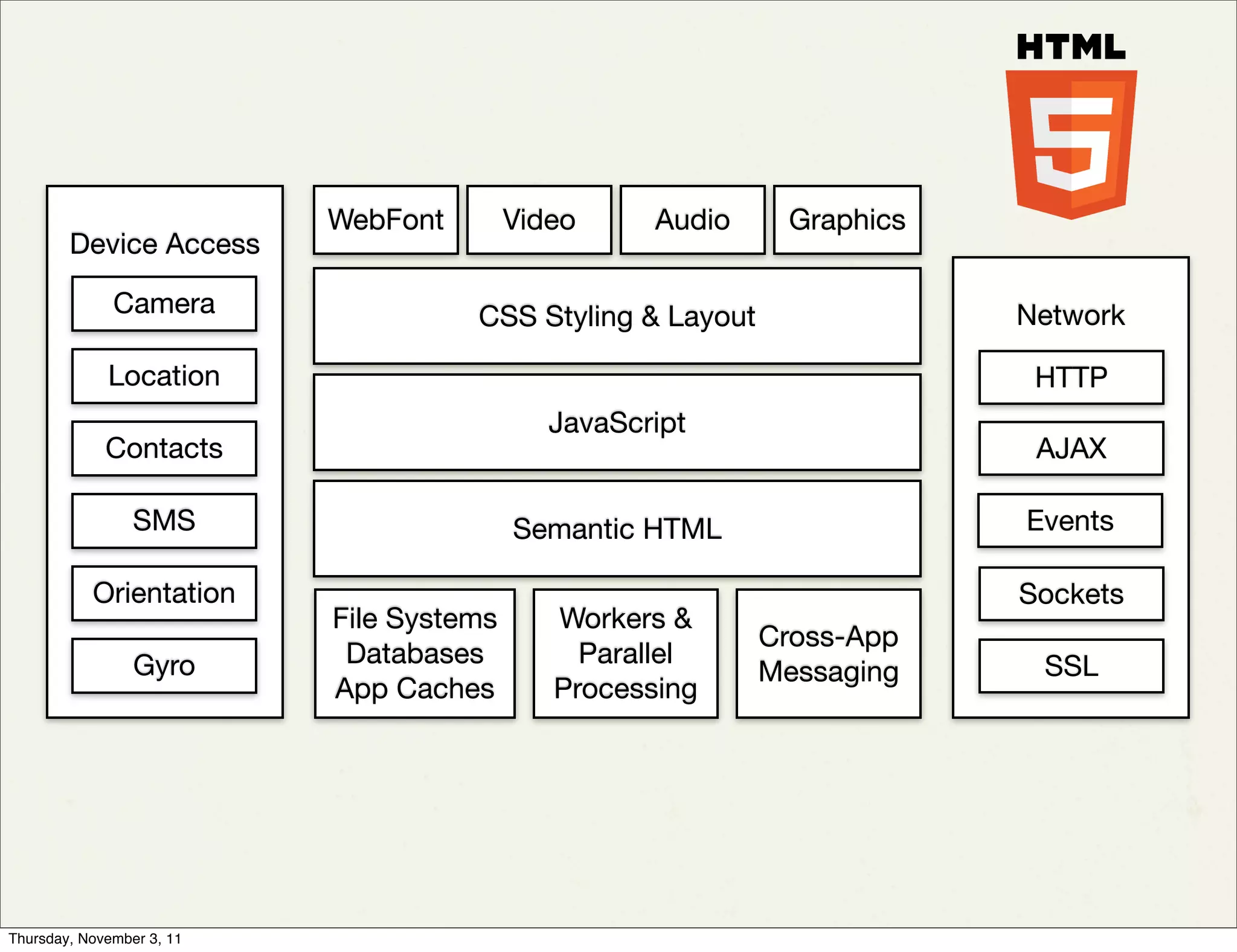Select the SSL box
1237x952 pixels.
pyautogui.click(x=1072, y=666)
